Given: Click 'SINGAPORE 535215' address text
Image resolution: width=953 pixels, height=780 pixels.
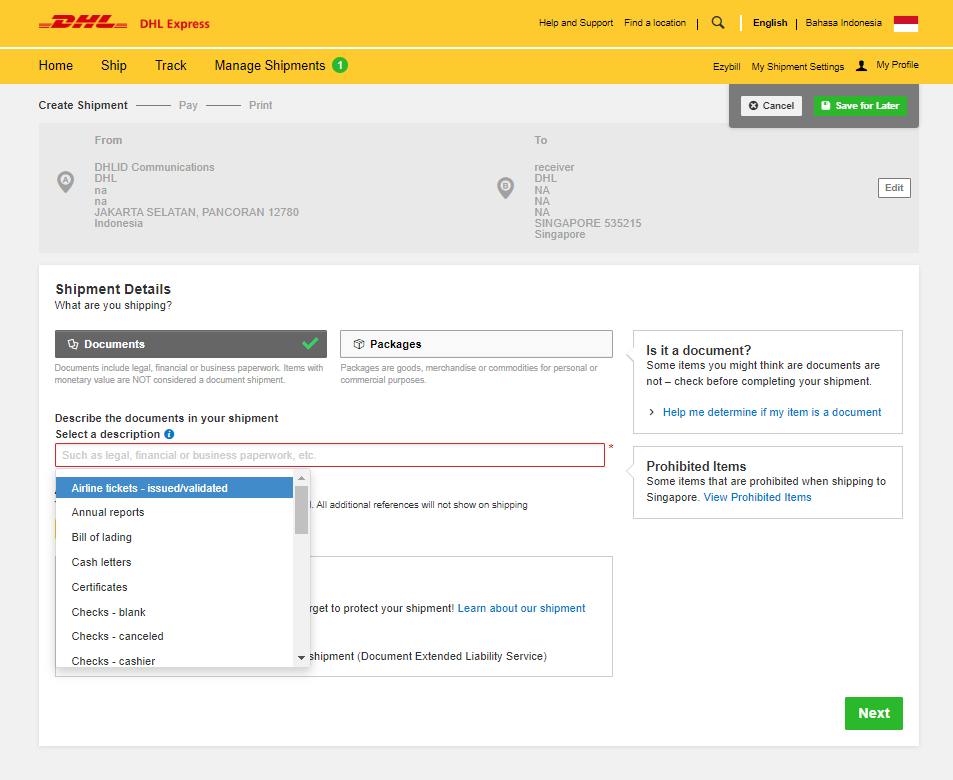Looking at the screenshot, I should point(588,223).
